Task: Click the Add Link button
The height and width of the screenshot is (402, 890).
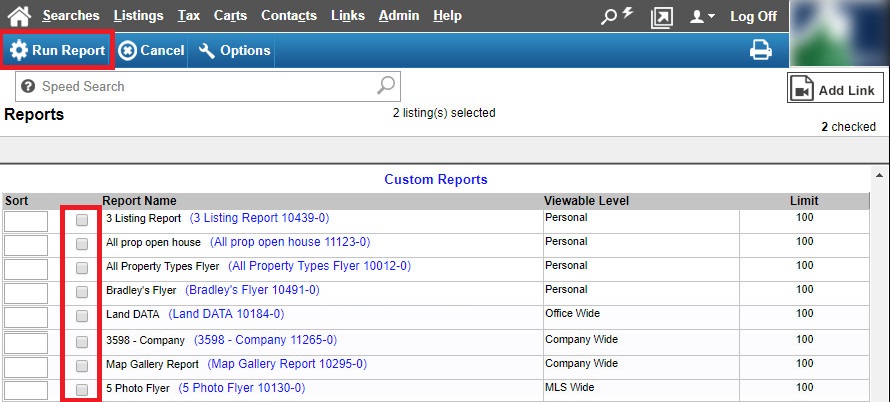Action: click(x=835, y=90)
